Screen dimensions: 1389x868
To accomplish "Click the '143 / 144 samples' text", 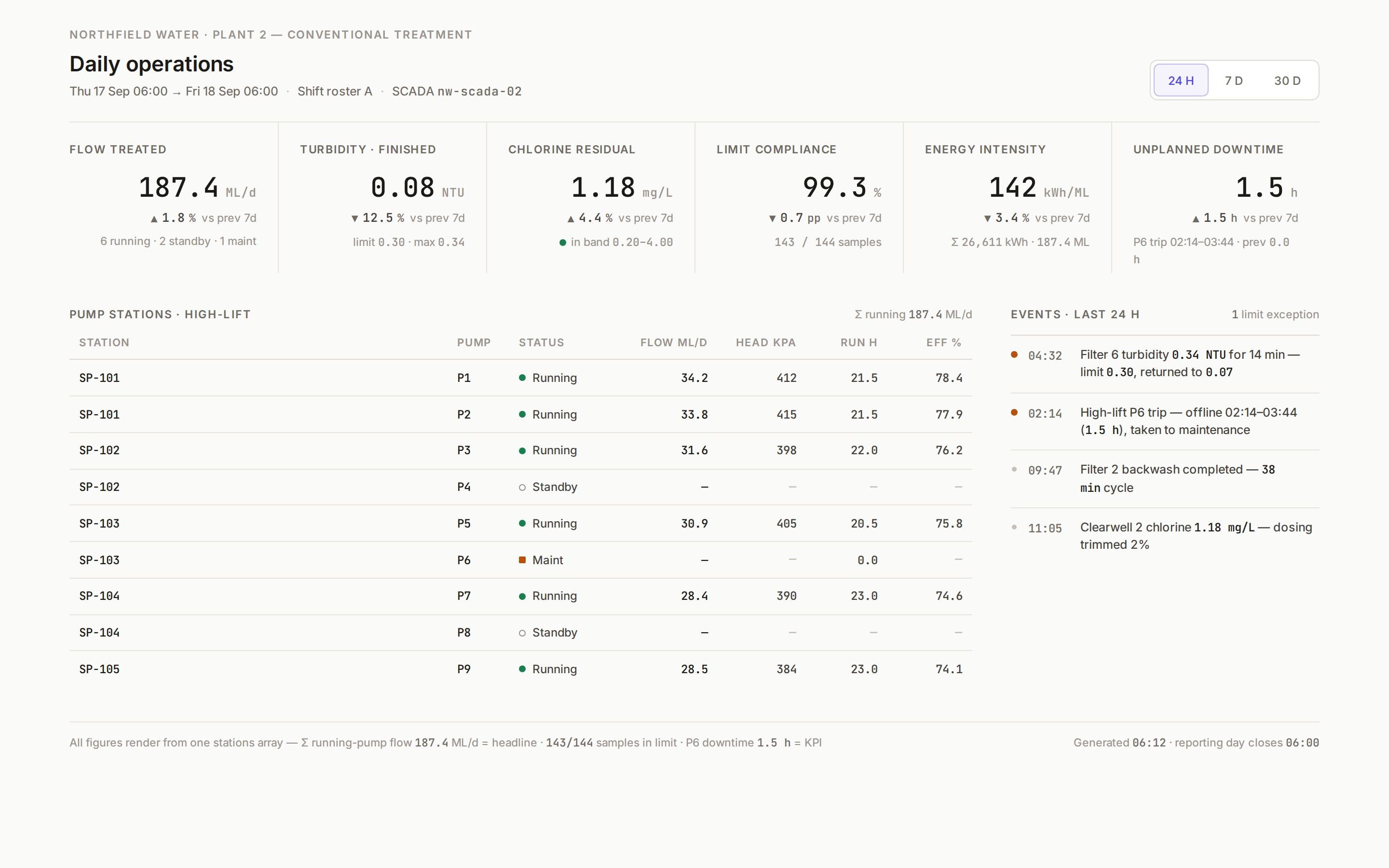I will 828,242.
